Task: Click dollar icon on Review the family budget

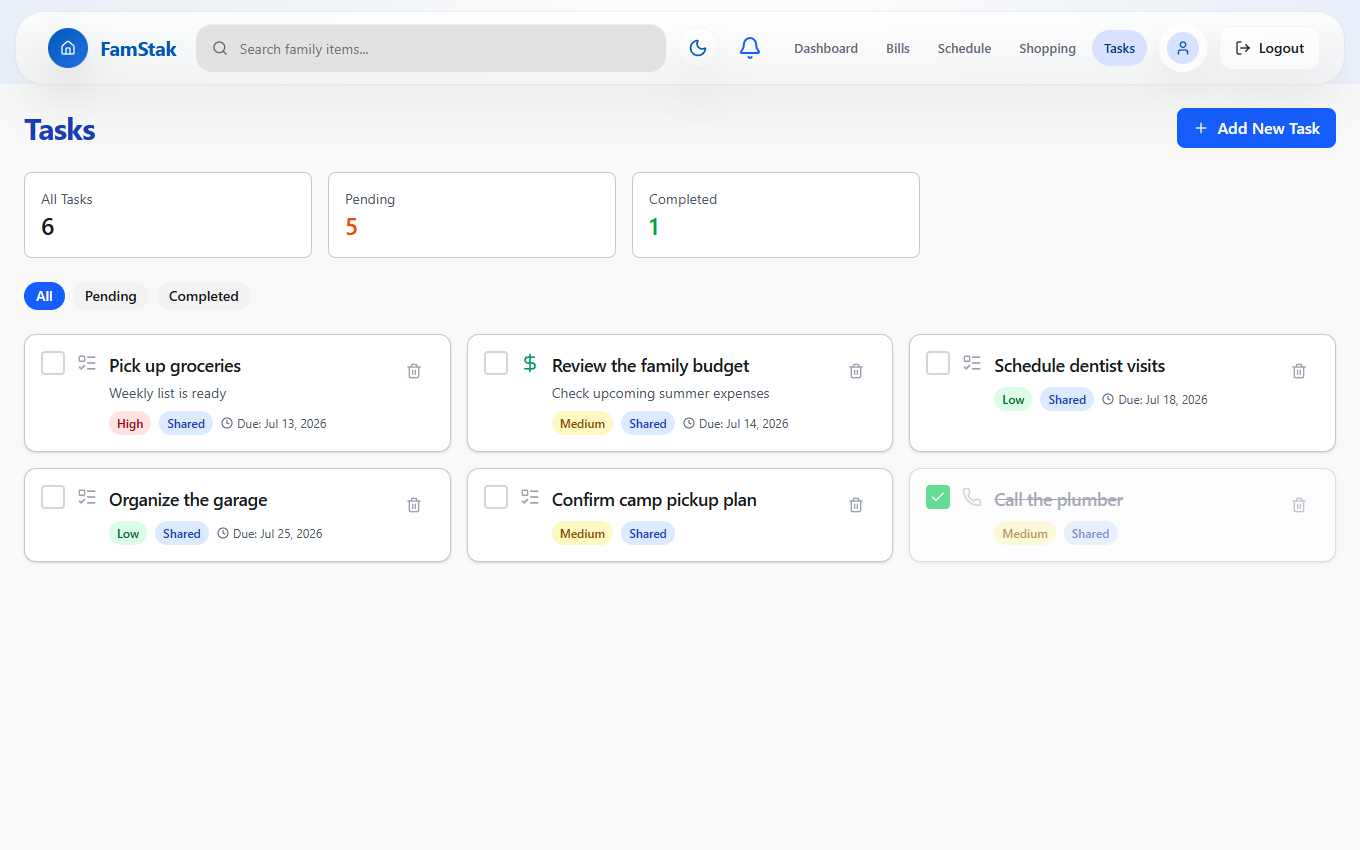Action: (x=530, y=363)
